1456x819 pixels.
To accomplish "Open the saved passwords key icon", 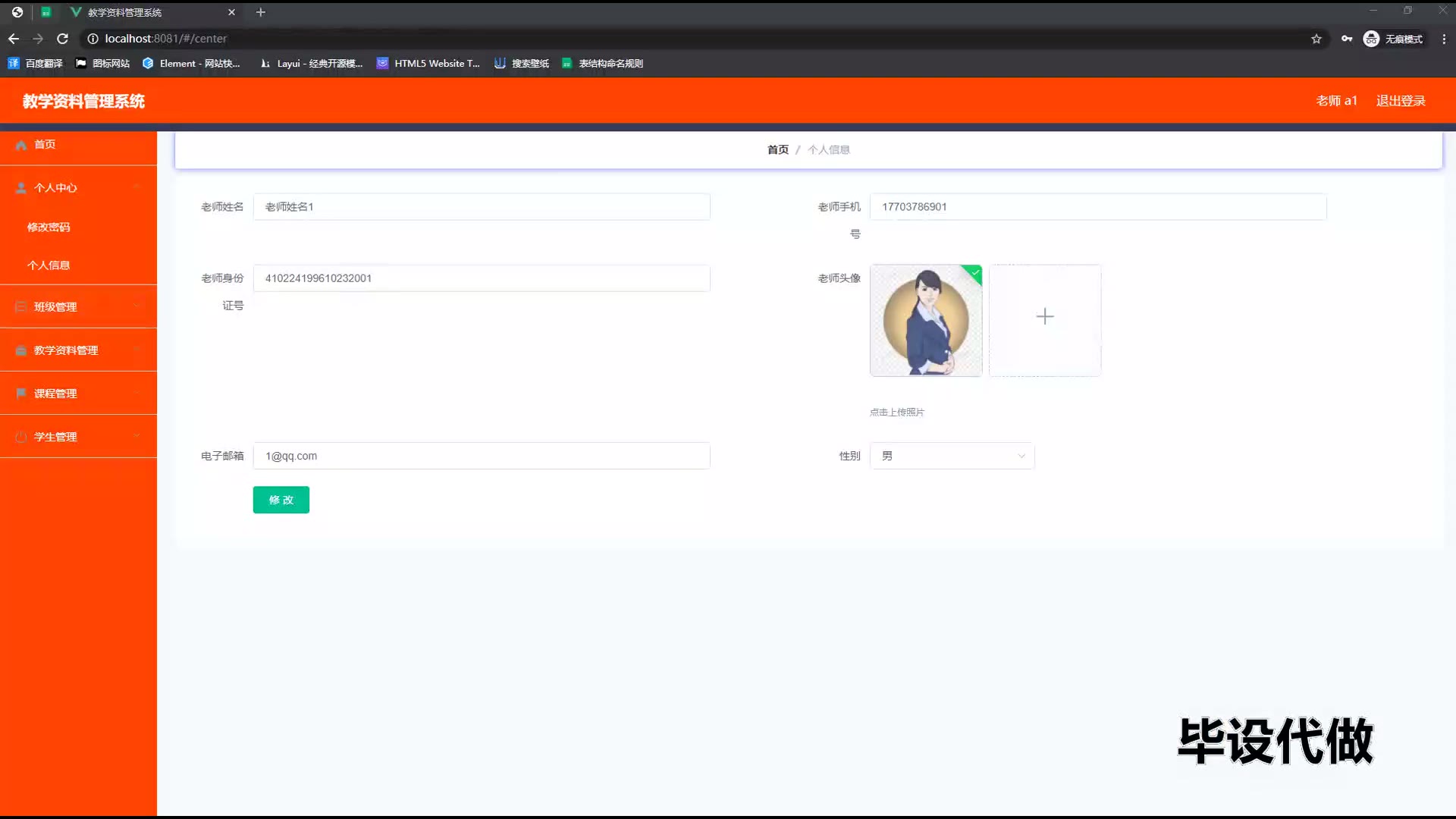I will [1347, 39].
